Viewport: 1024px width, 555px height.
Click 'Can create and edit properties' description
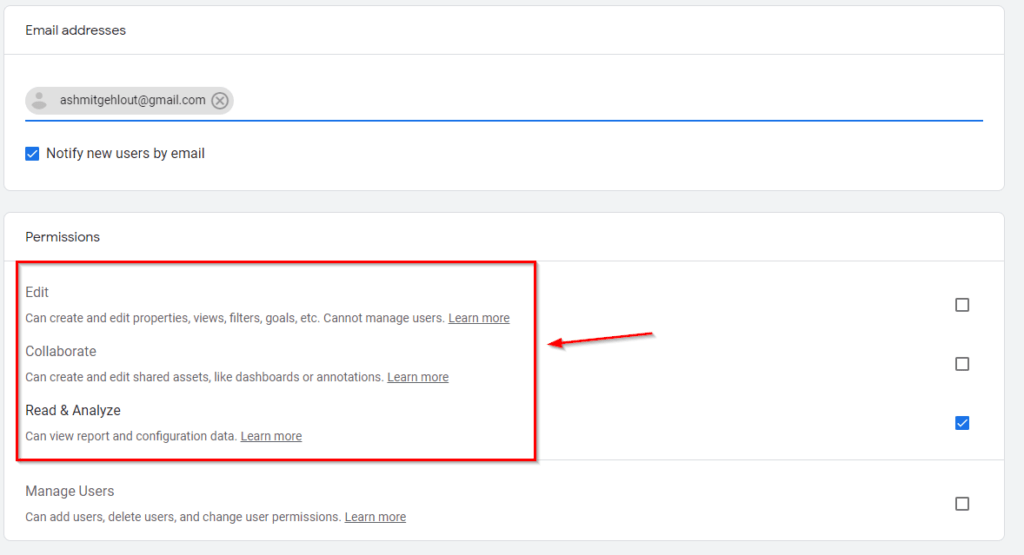(235, 318)
